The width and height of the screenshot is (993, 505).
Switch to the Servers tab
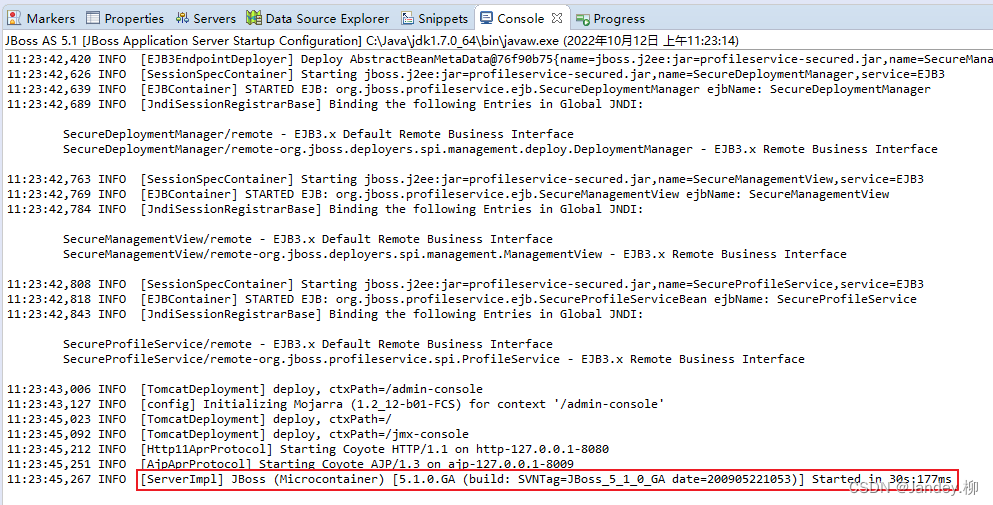(x=206, y=18)
